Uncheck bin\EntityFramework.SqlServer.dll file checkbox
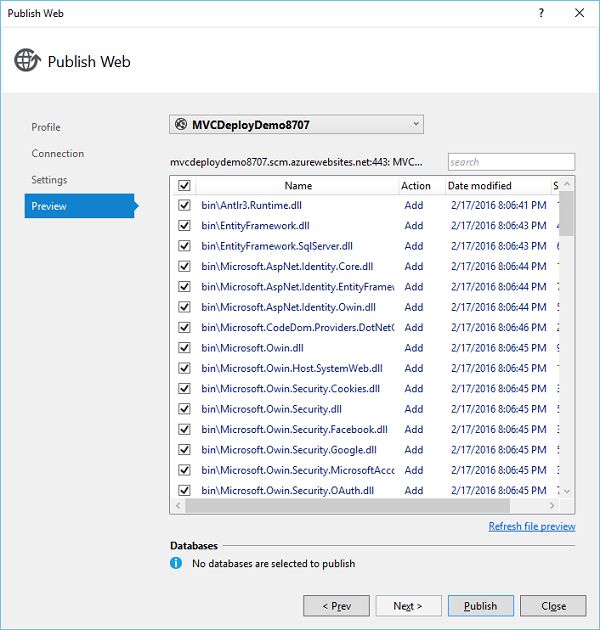Screen dimensions: 600x630 [x=183, y=246]
